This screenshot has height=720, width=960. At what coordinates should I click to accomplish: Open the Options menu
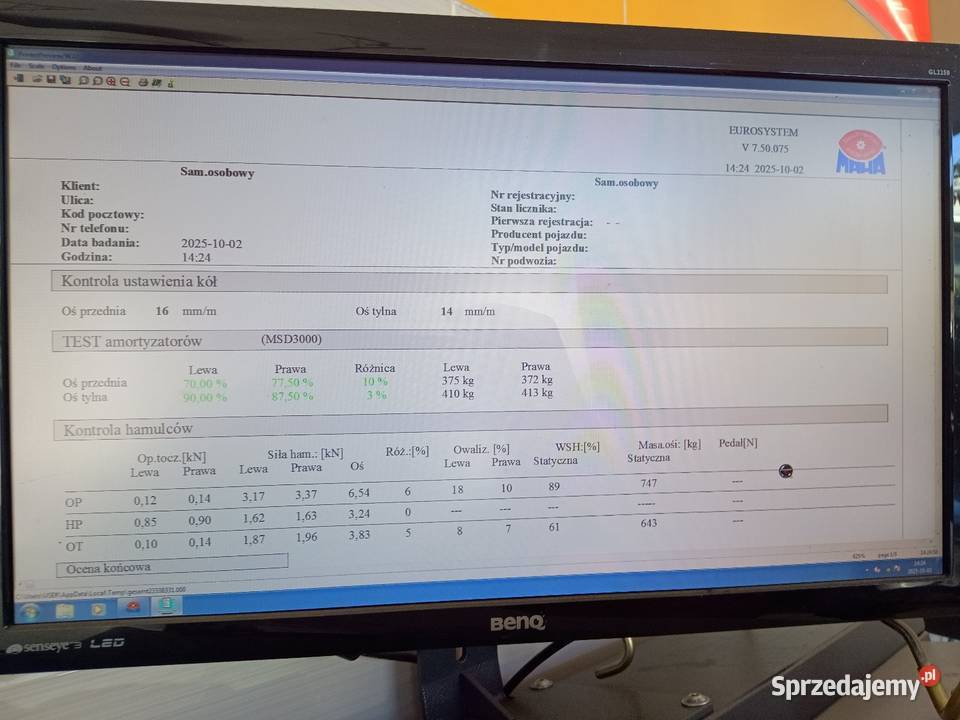[x=62, y=67]
